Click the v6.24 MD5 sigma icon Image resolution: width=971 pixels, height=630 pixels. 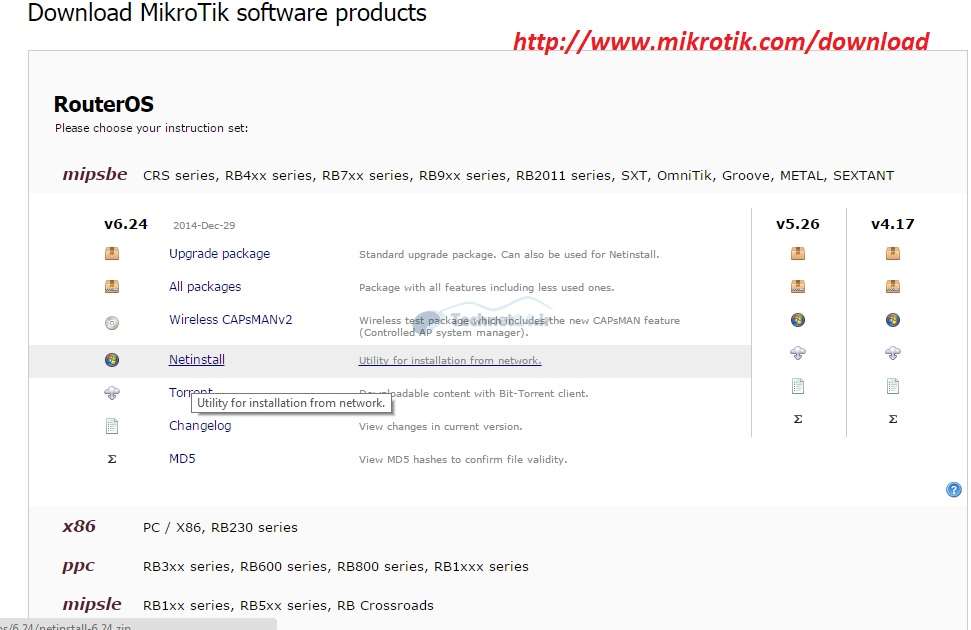112,459
